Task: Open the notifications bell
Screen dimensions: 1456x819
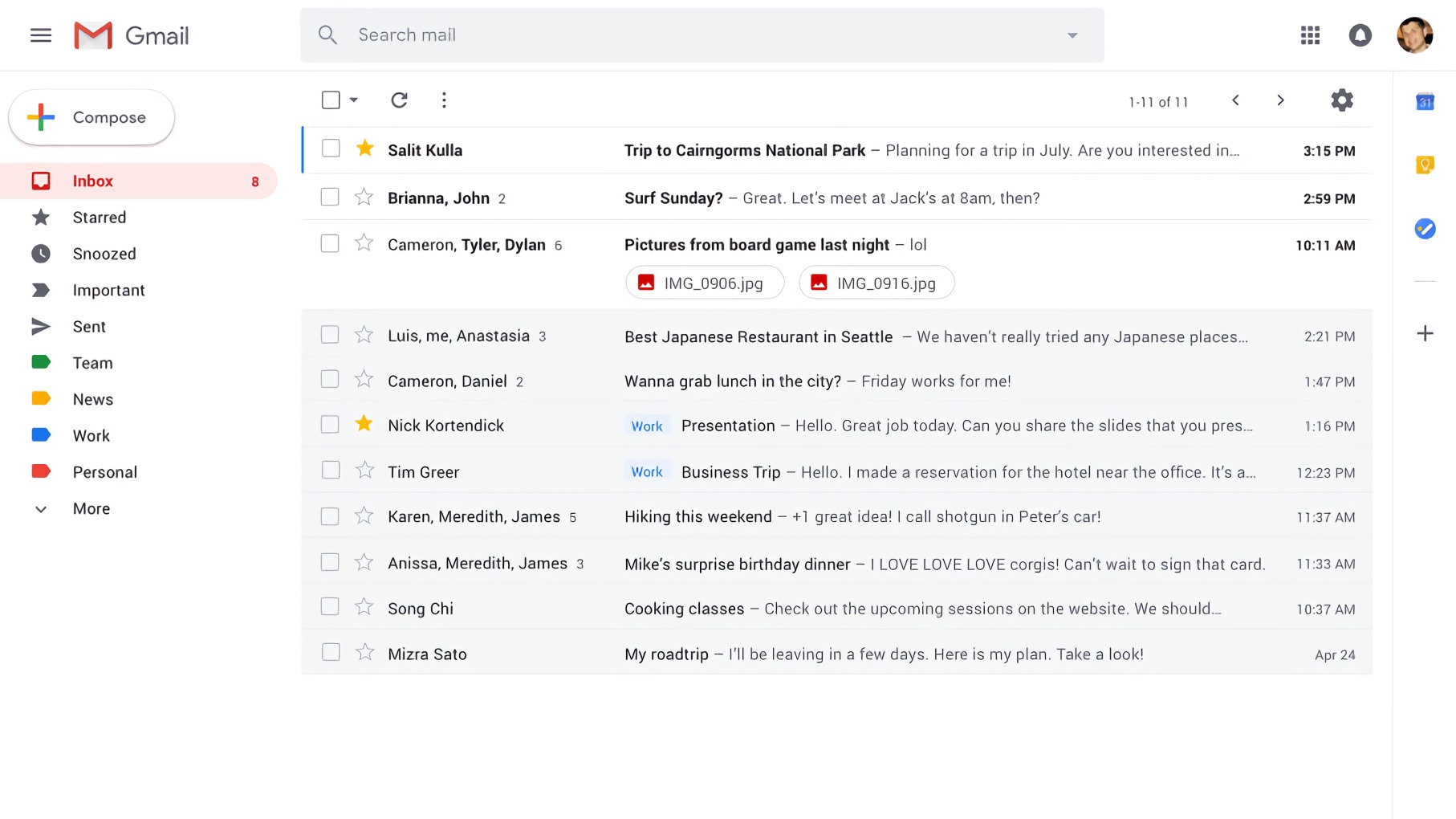Action: click(x=1360, y=35)
